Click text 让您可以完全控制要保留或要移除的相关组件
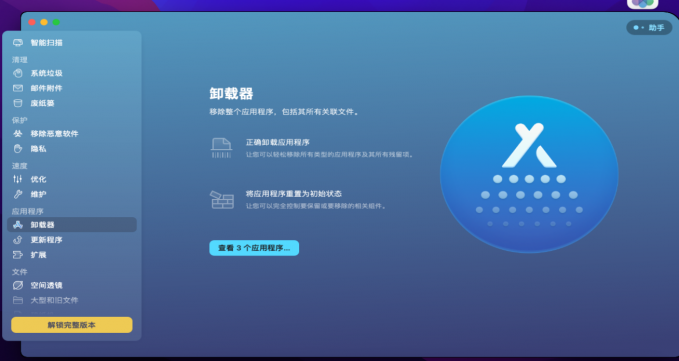 (x=316, y=206)
